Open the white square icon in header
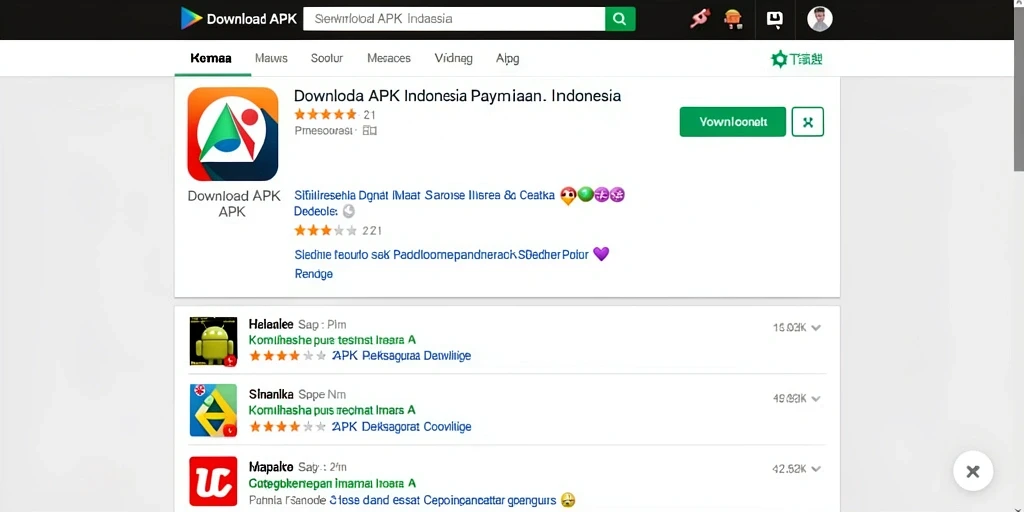This screenshot has width=1024, height=512. (775, 19)
